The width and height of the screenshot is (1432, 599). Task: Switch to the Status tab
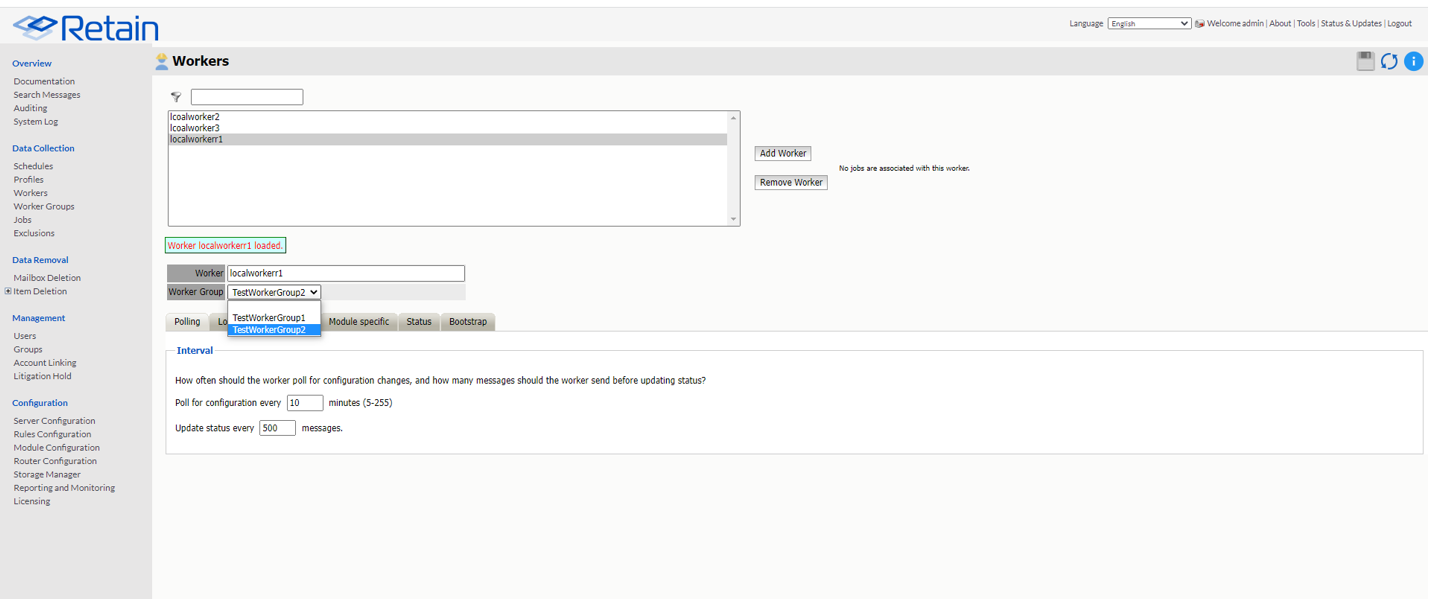coord(419,321)
